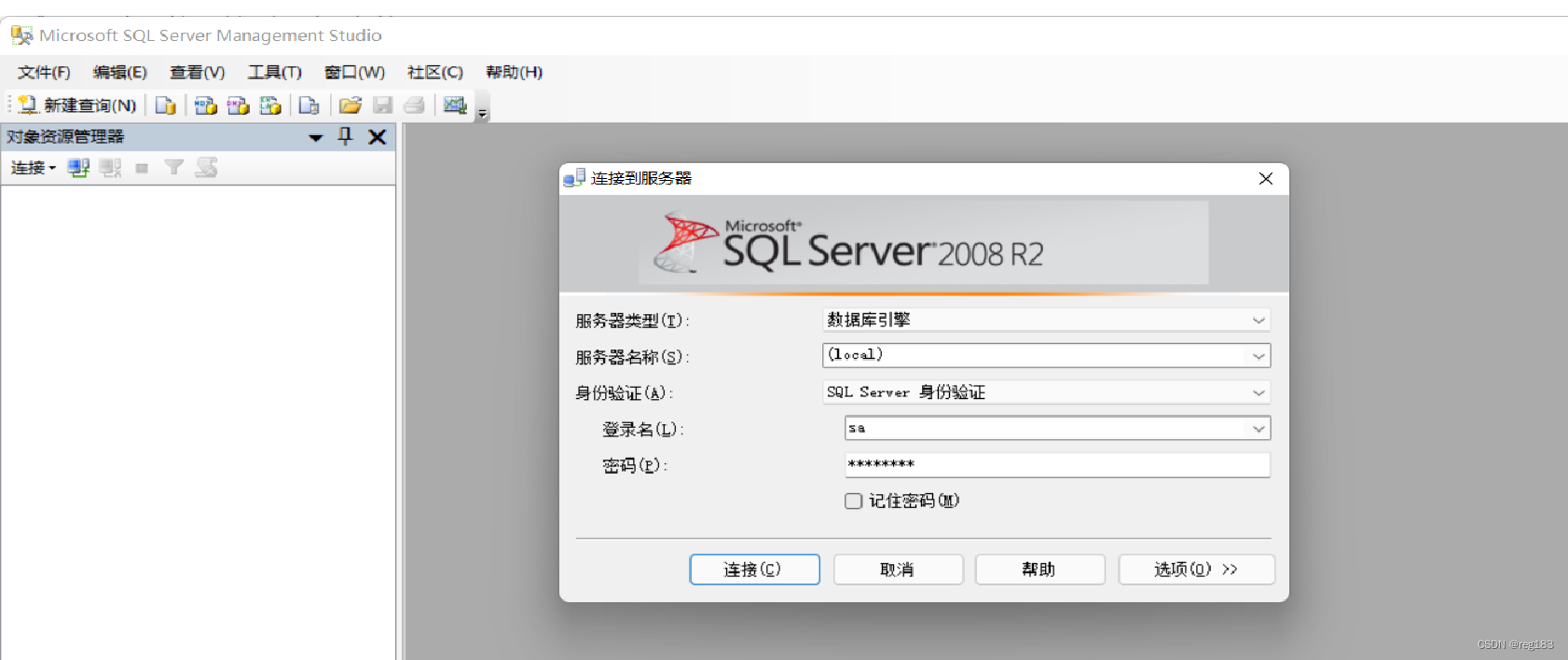The image size is (1568, 660).
Task: Click the Filter funnel icon
Action: pos(173,168)
